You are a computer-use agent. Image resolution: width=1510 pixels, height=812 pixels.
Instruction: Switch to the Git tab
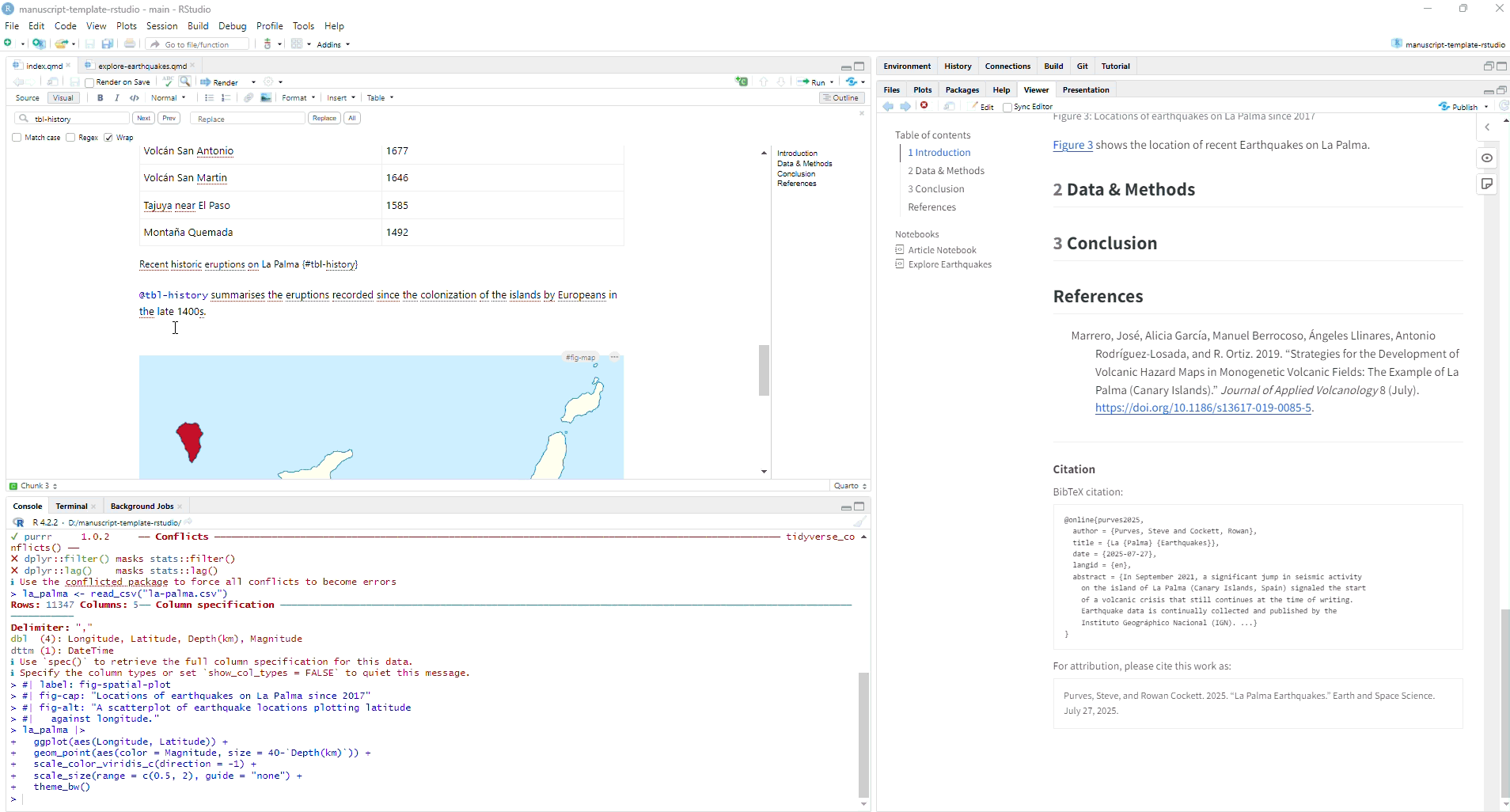click(x=1082, y=66)
